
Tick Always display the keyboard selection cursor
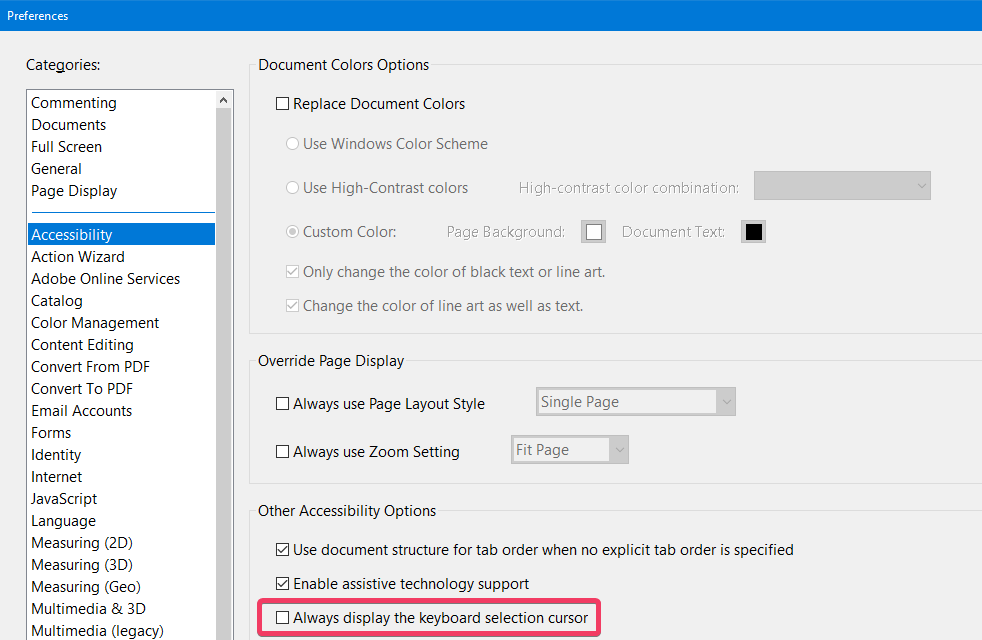pos(283,618)
